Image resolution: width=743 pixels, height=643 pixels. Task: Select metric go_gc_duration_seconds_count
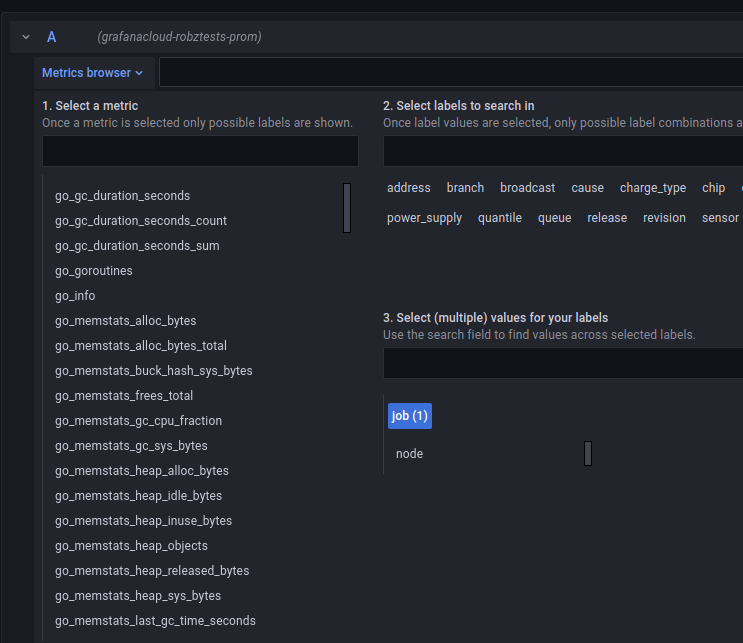tap(141, 221)
